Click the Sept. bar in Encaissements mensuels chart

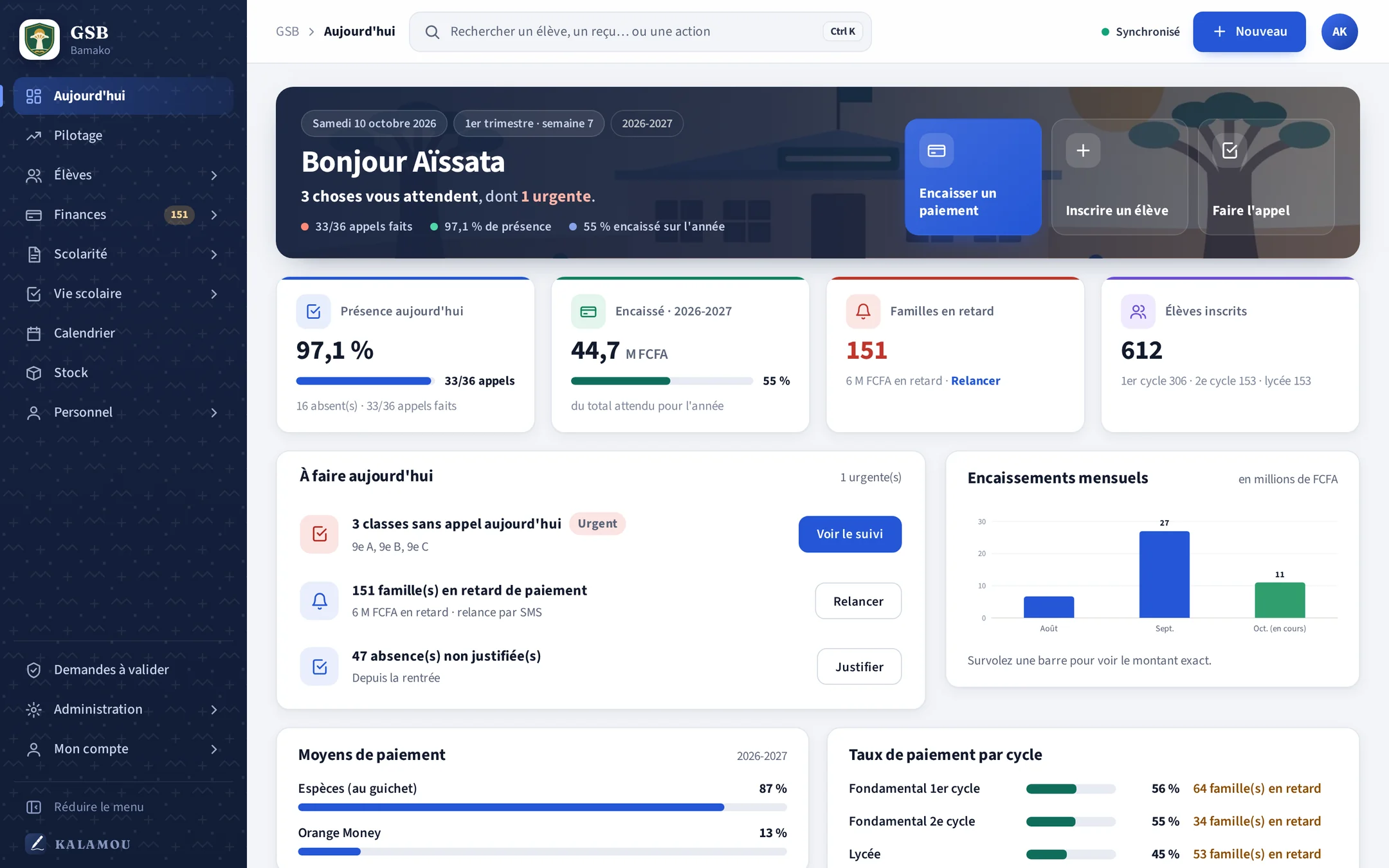point(1164,574)
